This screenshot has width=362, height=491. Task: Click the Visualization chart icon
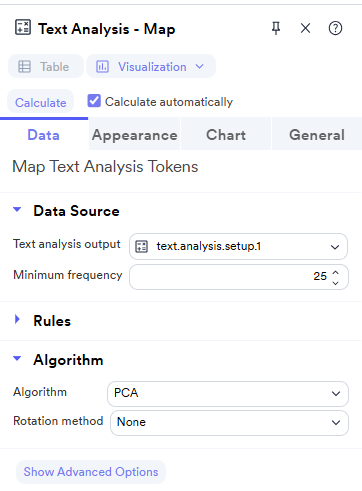click(102, 67)
